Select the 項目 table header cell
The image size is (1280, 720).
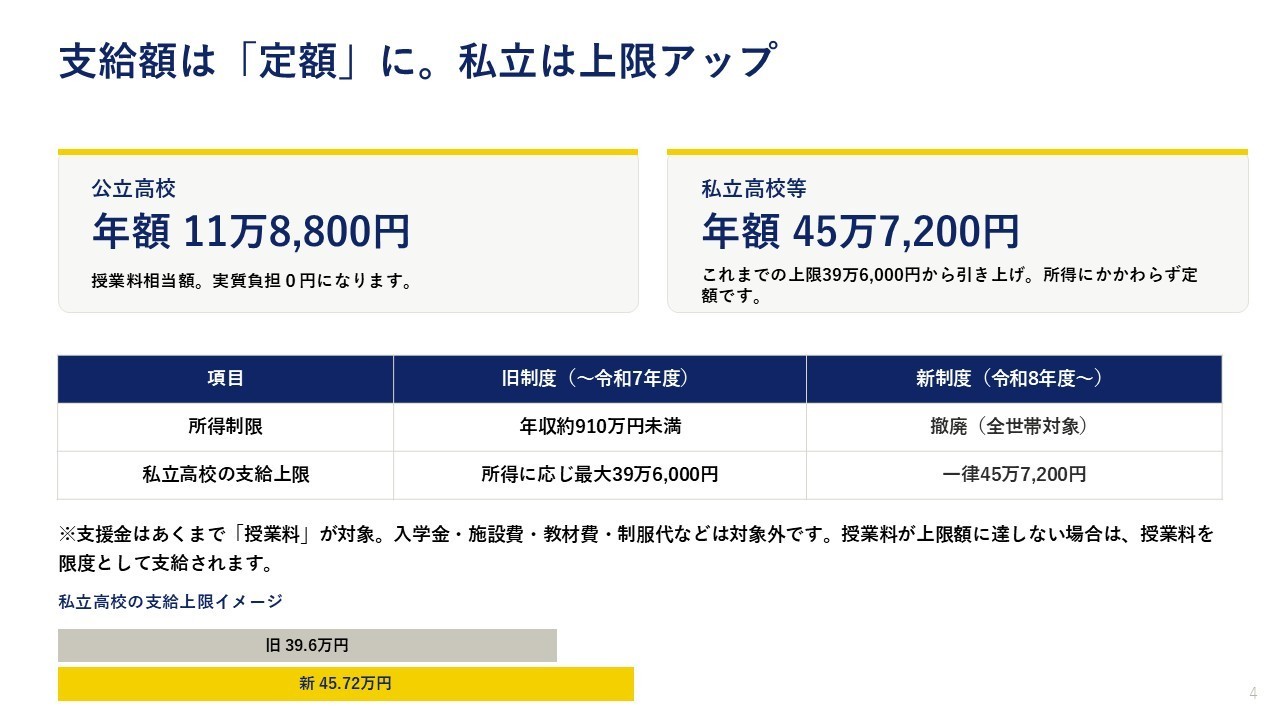point(225,379)
